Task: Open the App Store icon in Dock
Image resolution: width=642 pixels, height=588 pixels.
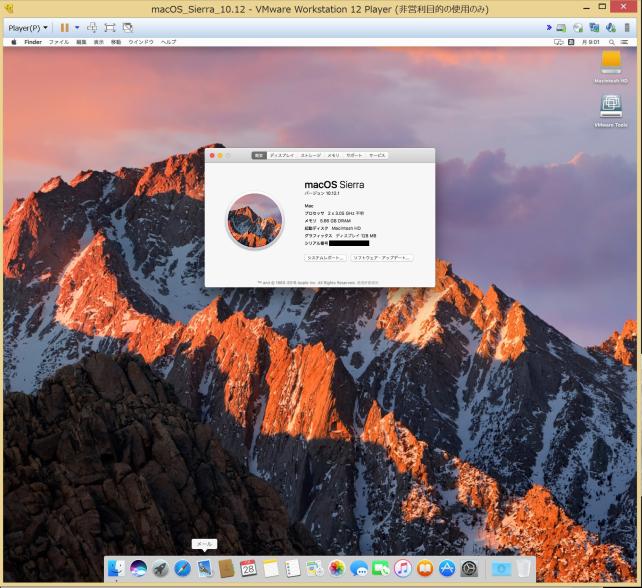Action: (447, 568)
